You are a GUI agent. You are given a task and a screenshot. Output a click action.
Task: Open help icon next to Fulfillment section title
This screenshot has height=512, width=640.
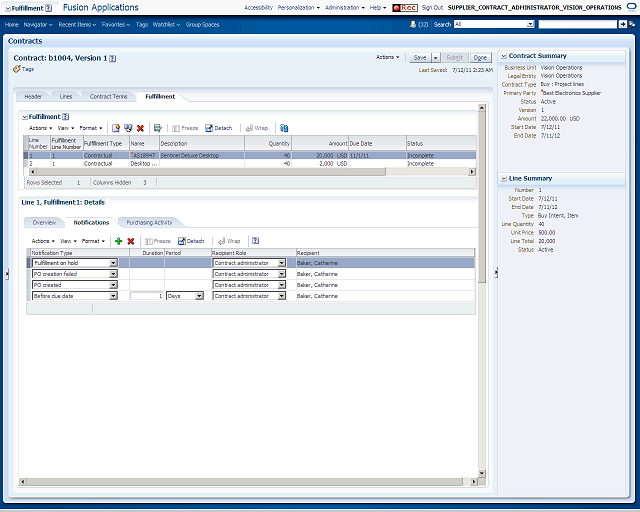tap(66, 117)
